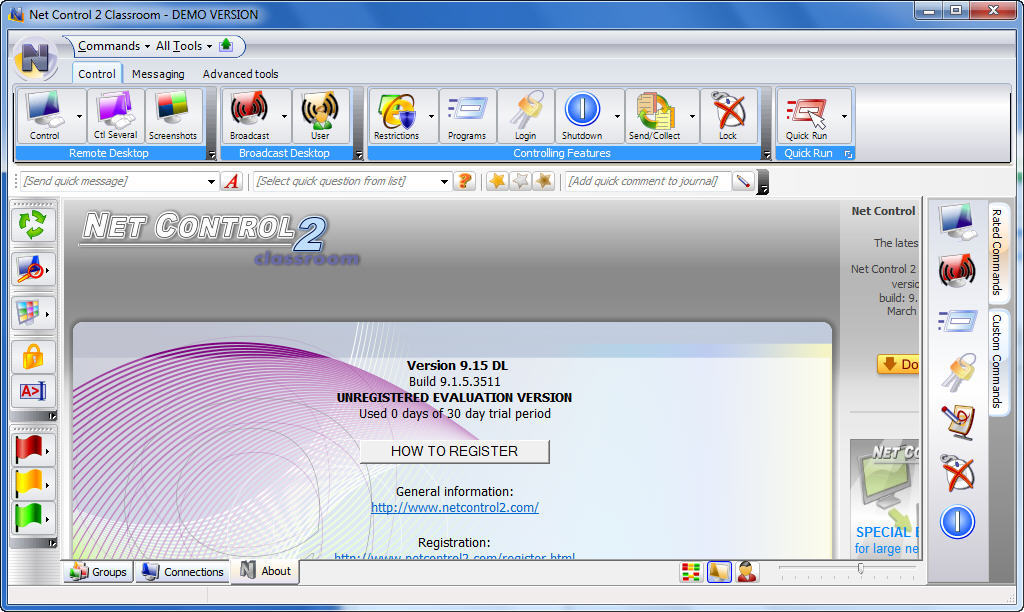Expand the Send/Collect dropdown arrow
Image resolution: width=1024 pixels, height=612 pixels.
click(x=692, y=116)
